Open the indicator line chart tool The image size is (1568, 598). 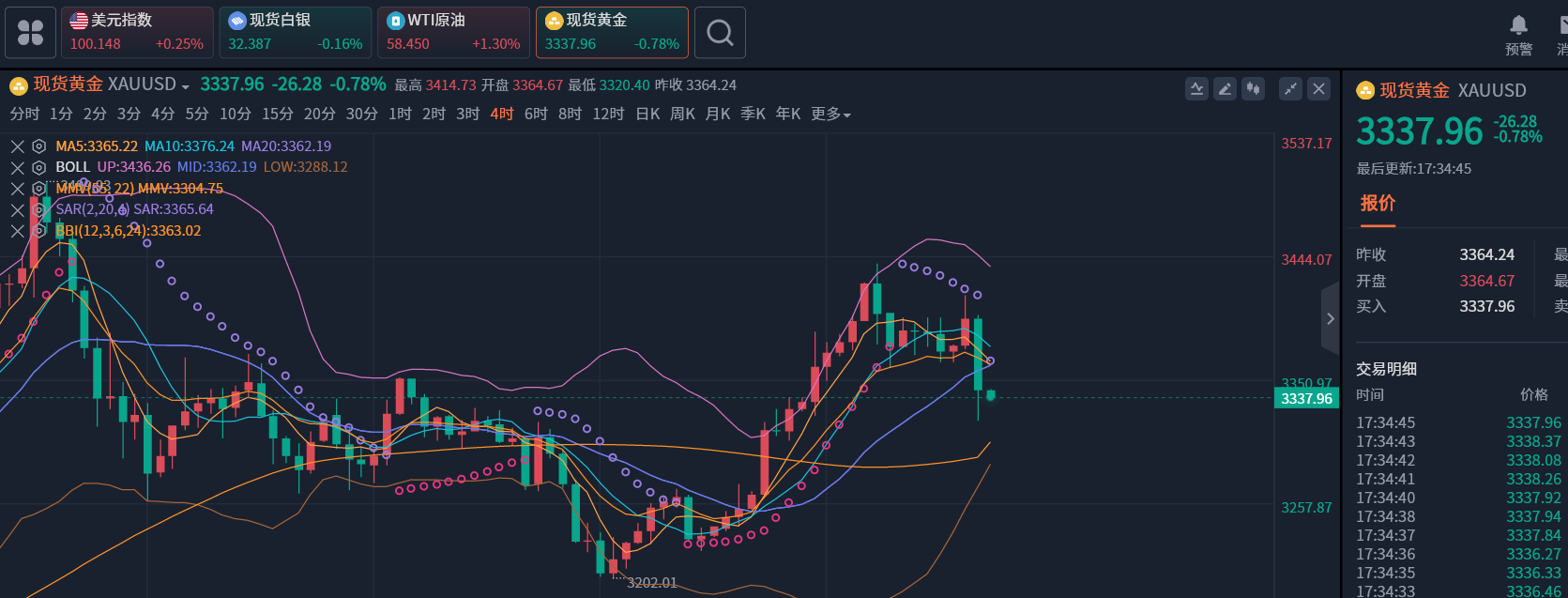[x=1196, y=88]
